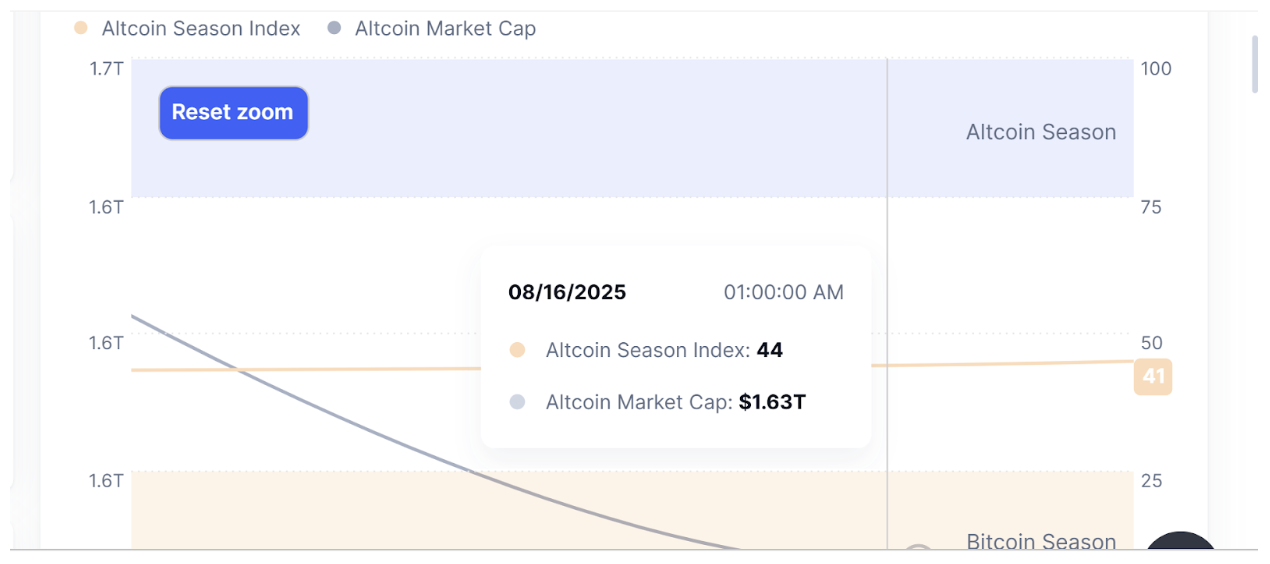Click the vertical page scrollbar thumb
Viewport: 1270px width, 564px height.
[1255, 64]
